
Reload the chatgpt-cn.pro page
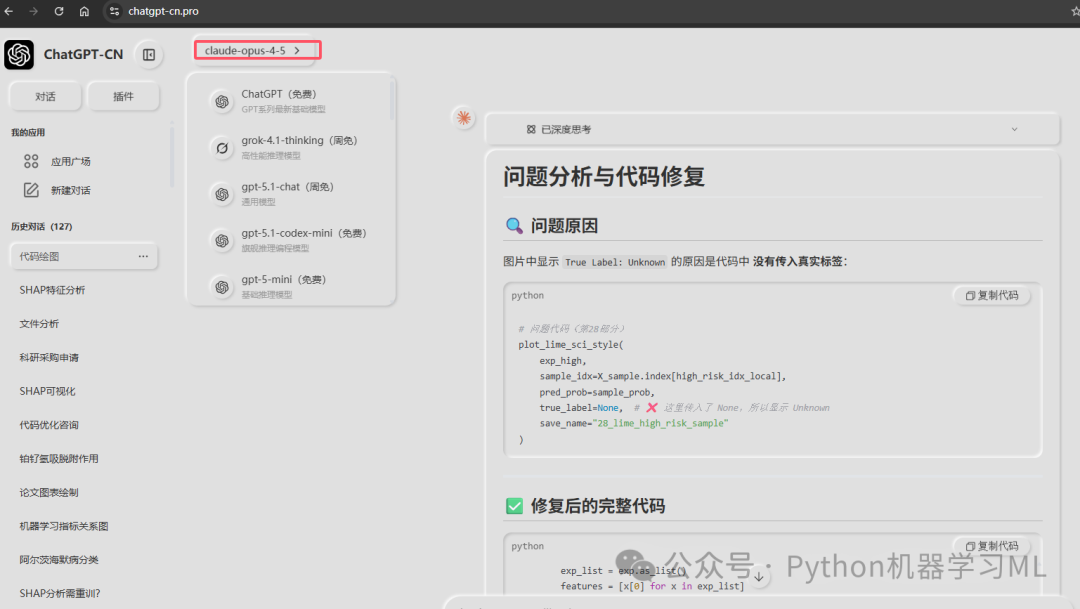click(59, 11)
